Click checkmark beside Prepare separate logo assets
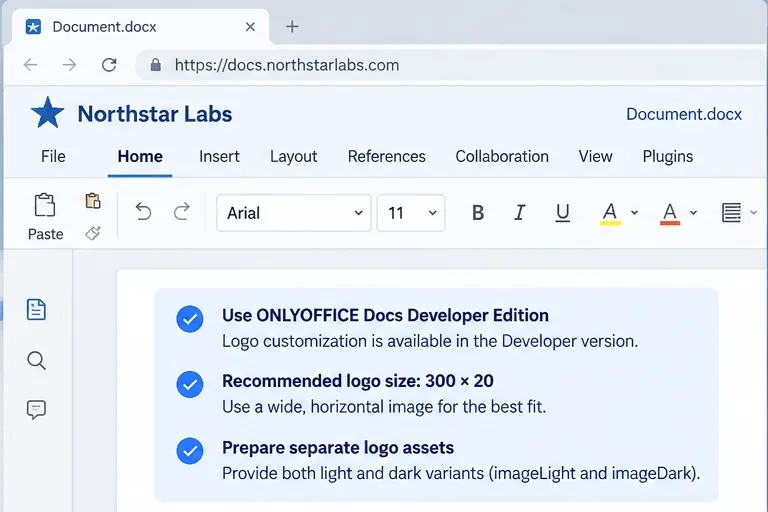The width and height of the screenshot is (768, 512). point(190,451)
